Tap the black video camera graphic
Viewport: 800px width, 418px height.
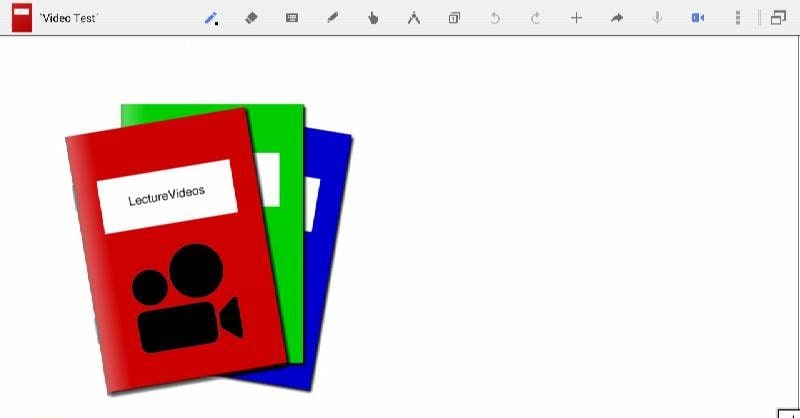(187, 299)
